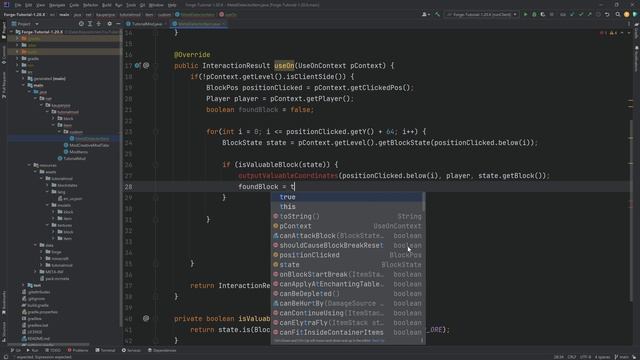This screenshot has height=360, width=640.
Task: Collapse the assets folder in tree
Action: pyautogui.click(x=36, y=172)
